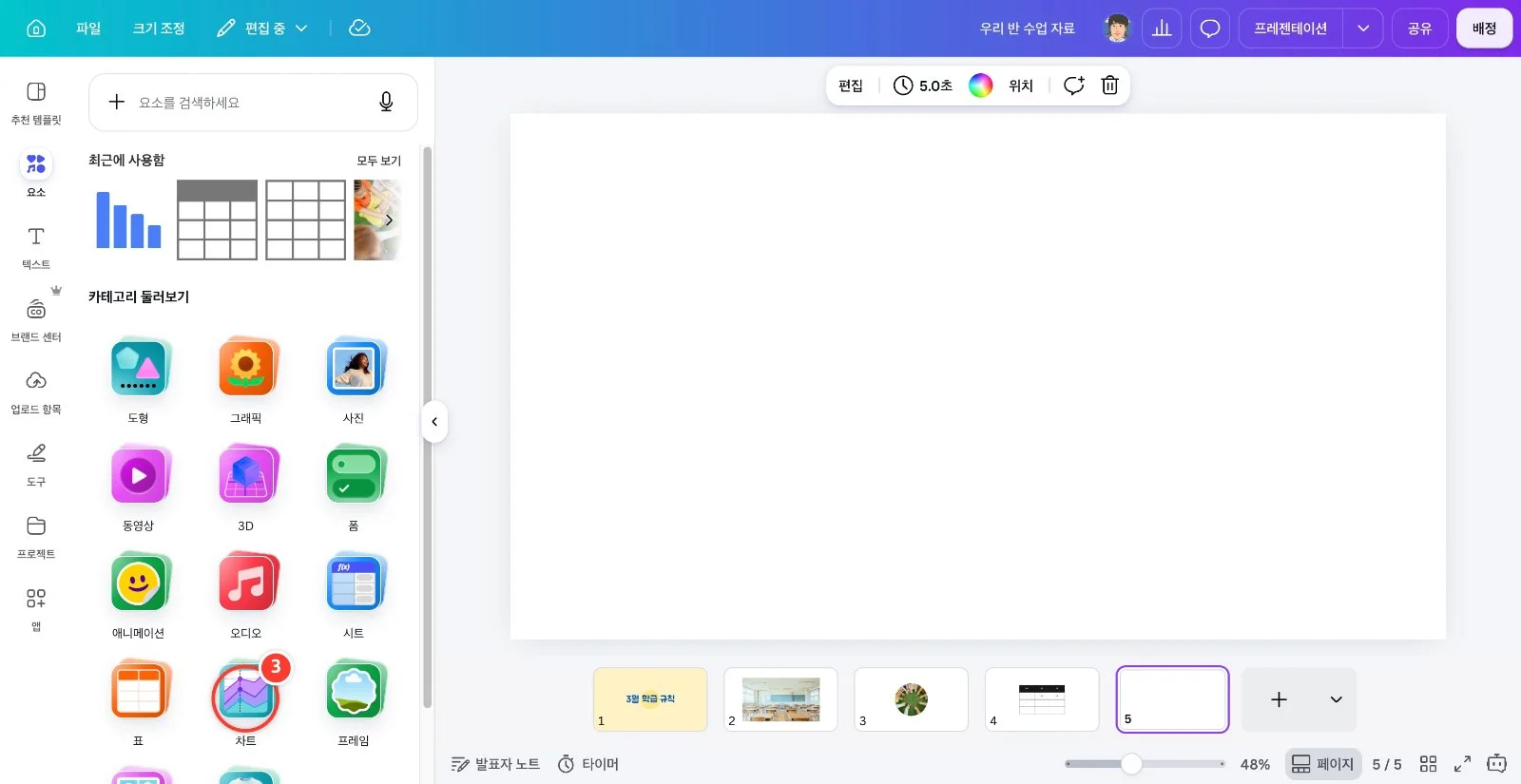The height and width of the screenshot is (784, 1521).
Task: Open the 폼 (Forms) category
Action: 354,488
